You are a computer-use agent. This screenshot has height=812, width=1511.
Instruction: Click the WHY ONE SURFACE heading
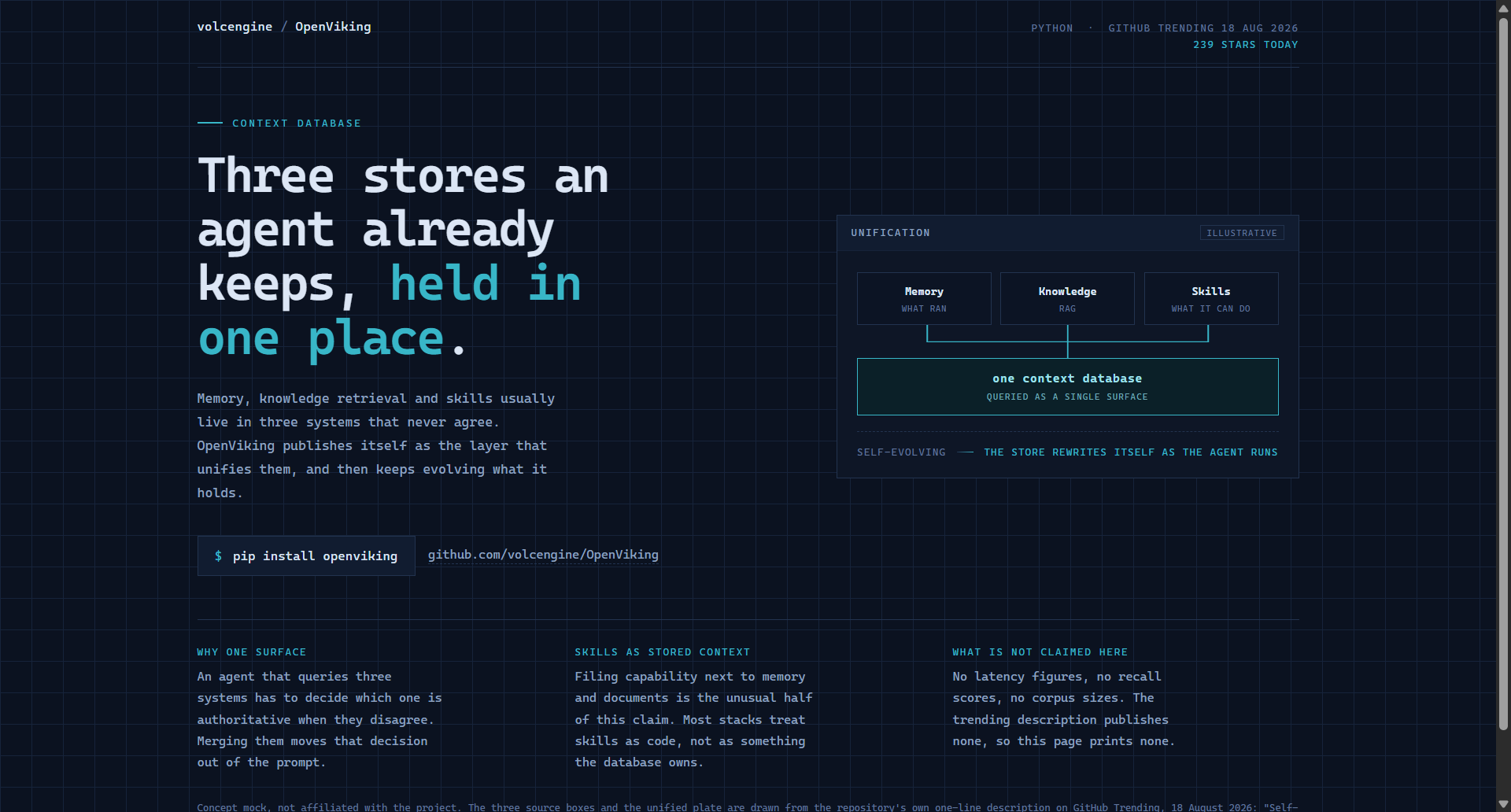252,652
